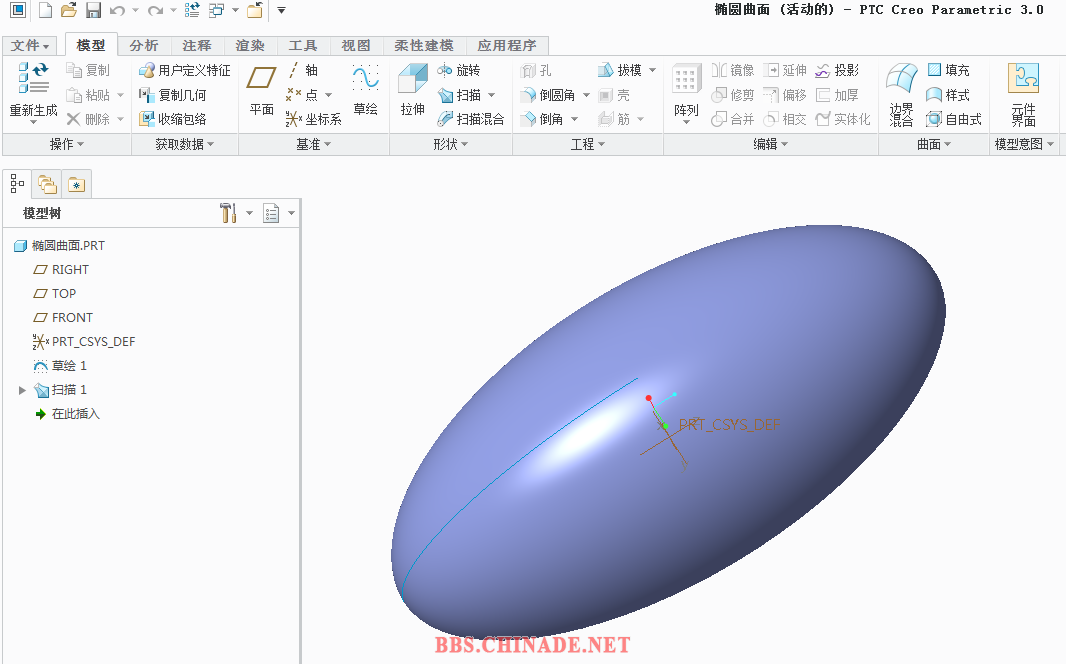
Task: Click Shrinkwrap (收缩包络)
Action: 172,119
